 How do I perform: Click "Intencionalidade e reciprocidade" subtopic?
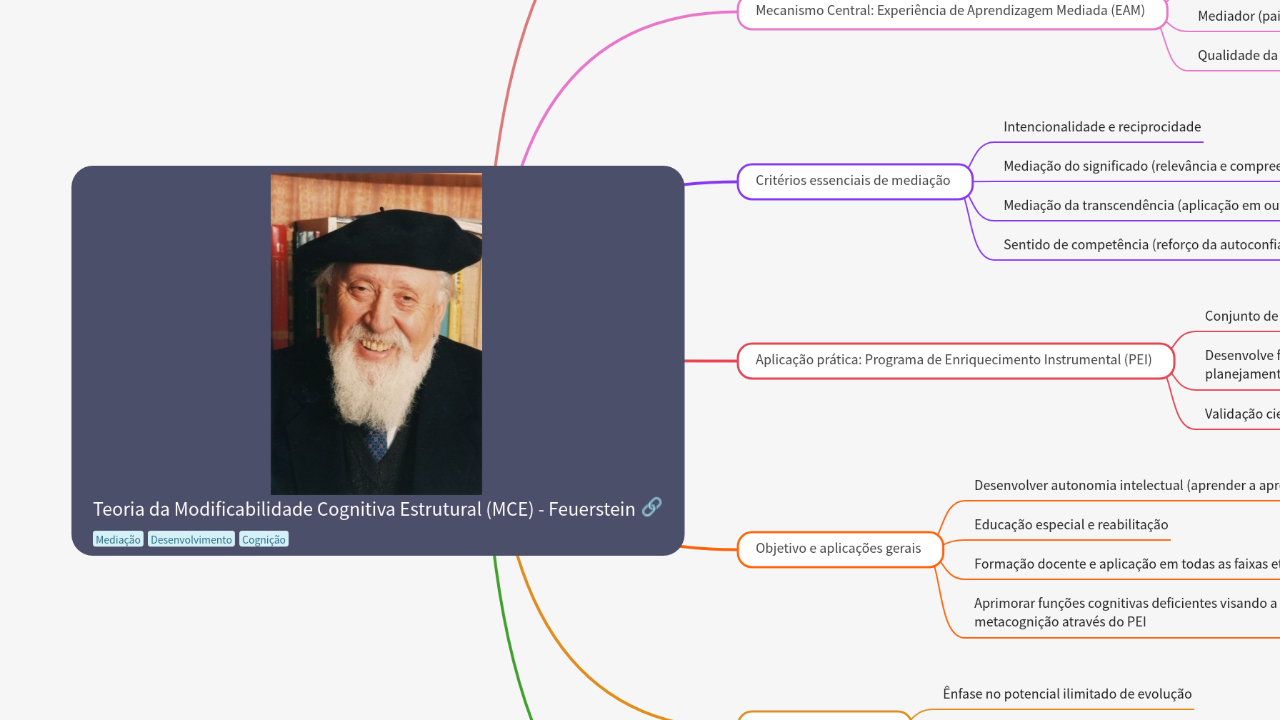click(x=1102, y=127)
